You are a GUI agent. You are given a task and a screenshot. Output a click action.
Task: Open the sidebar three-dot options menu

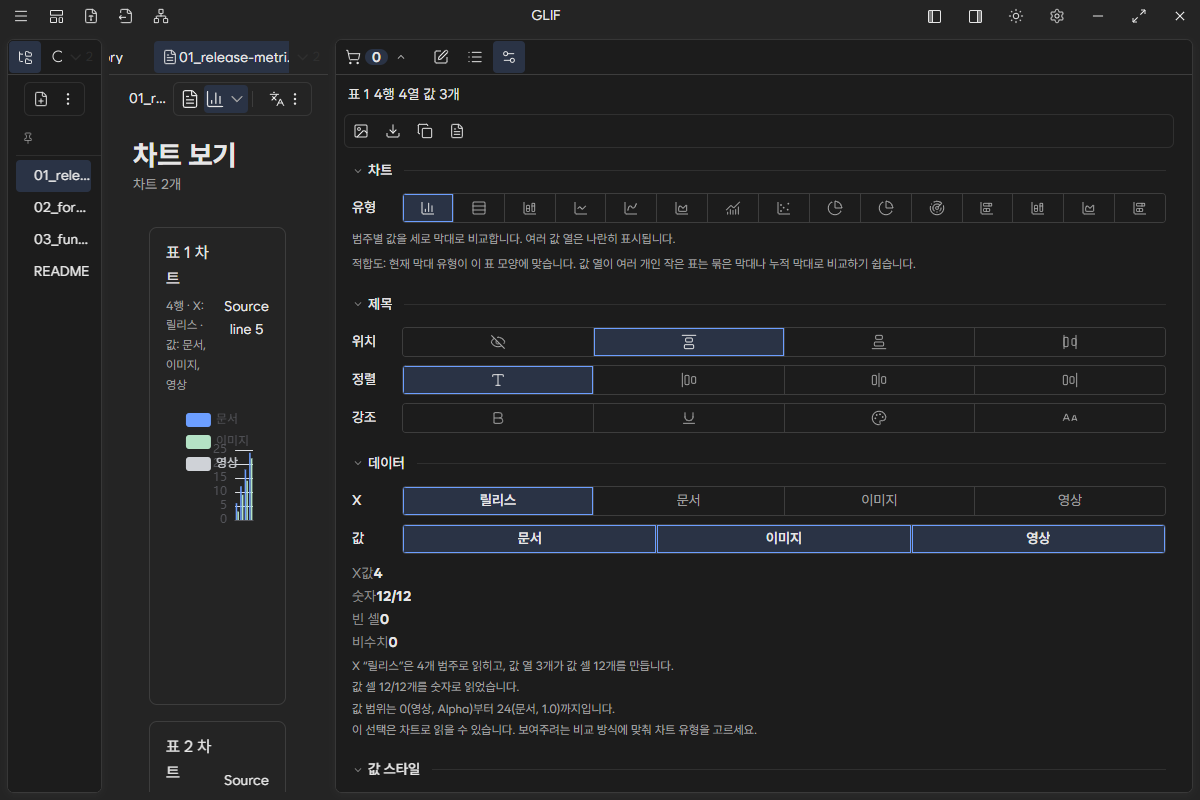click(68, 99)
